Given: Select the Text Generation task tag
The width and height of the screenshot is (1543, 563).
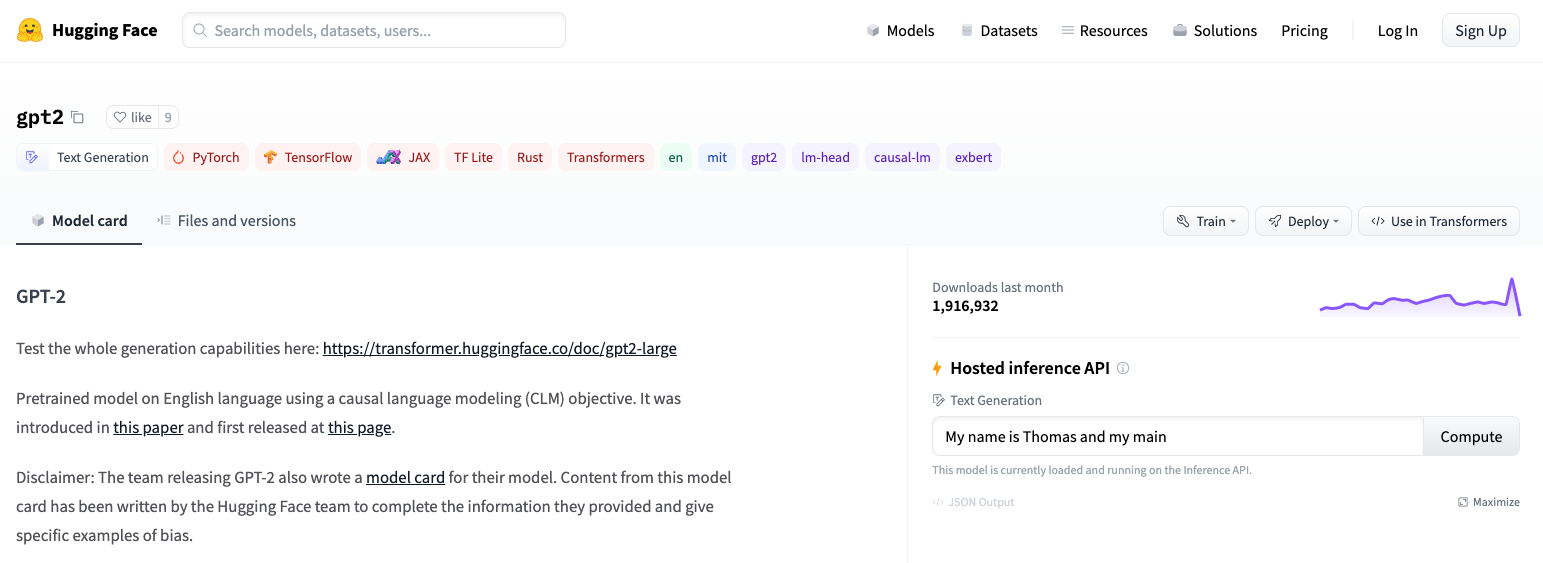Looking at the screenshot, I should [87, 157].
